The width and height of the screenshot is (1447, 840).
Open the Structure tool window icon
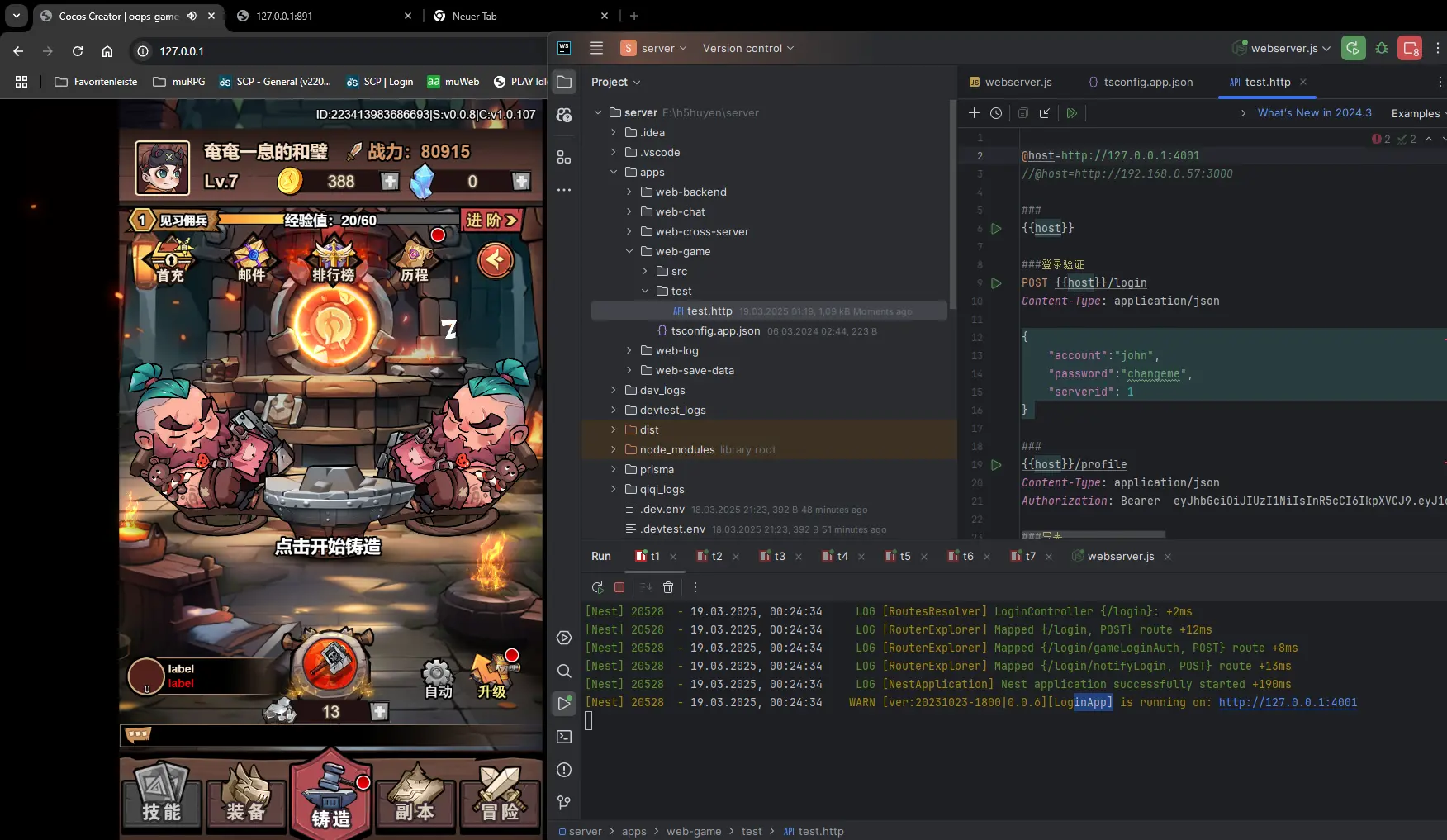tap(564, 157)
